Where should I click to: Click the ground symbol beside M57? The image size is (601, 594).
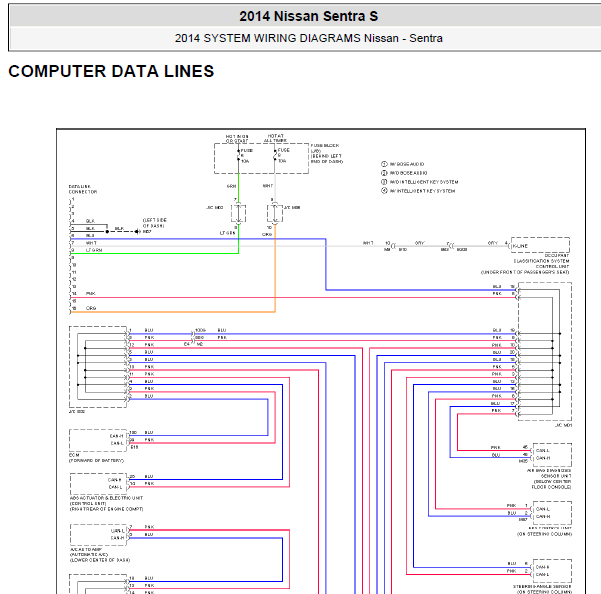[137, 231]
